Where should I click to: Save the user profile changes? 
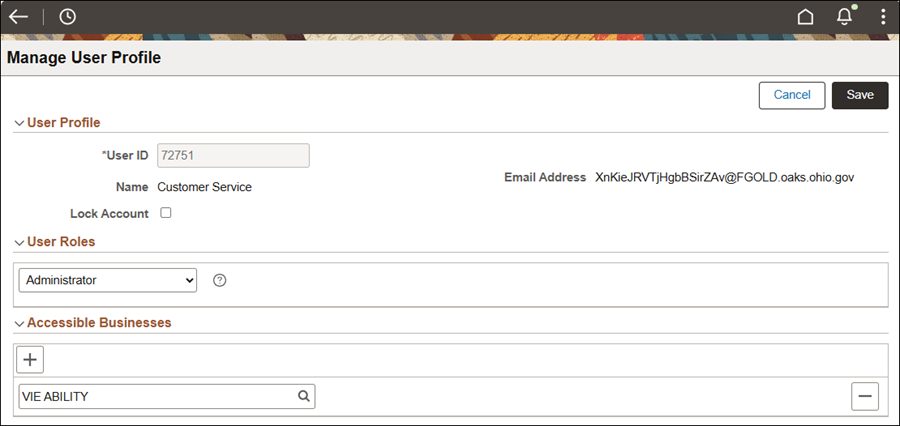pyautogui.click(x=860, y=95)
